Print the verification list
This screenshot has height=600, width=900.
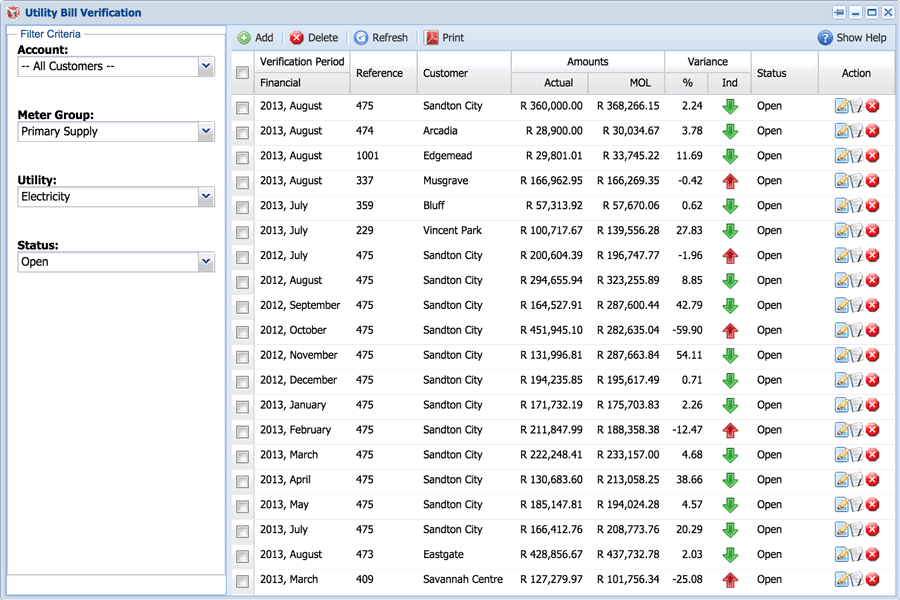444,38
